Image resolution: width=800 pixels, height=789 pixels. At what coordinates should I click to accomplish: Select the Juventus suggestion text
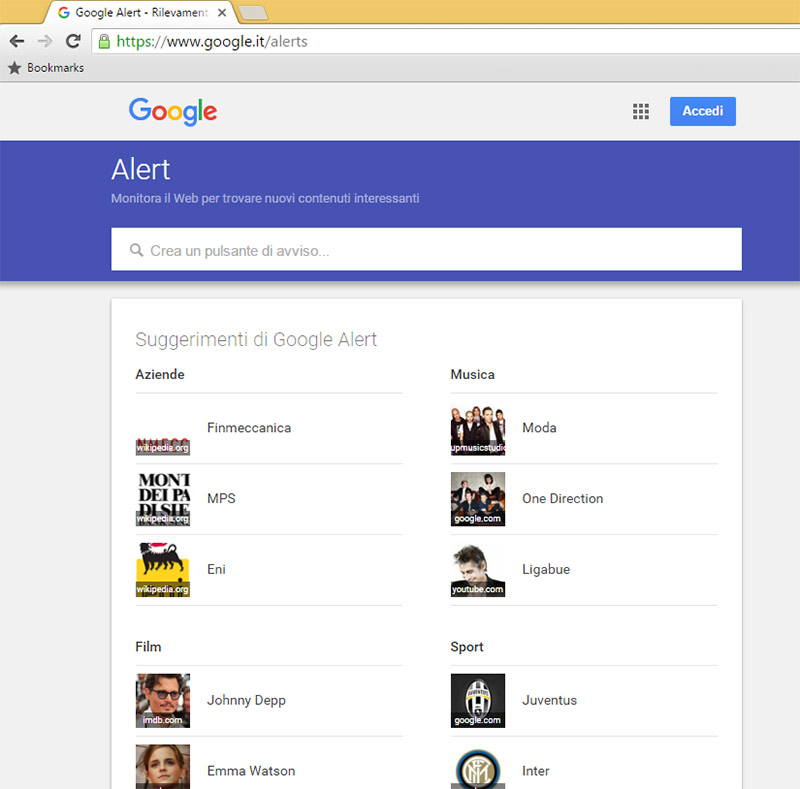[x=549, y=700]
